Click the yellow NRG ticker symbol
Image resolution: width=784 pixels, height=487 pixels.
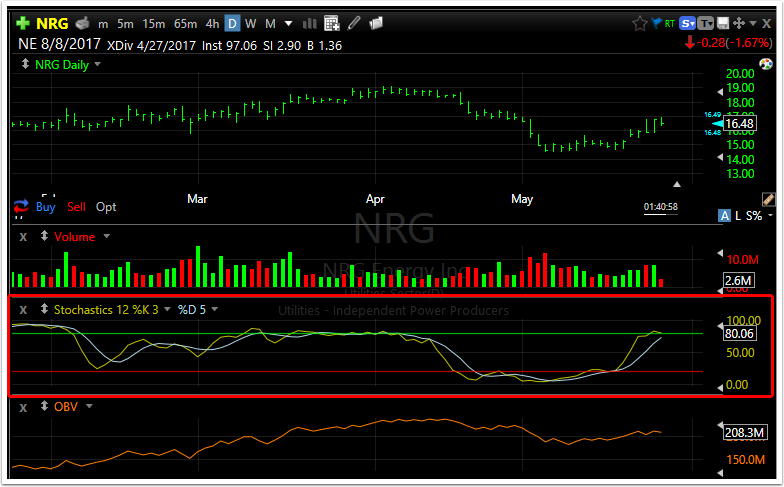coord(52,23)
